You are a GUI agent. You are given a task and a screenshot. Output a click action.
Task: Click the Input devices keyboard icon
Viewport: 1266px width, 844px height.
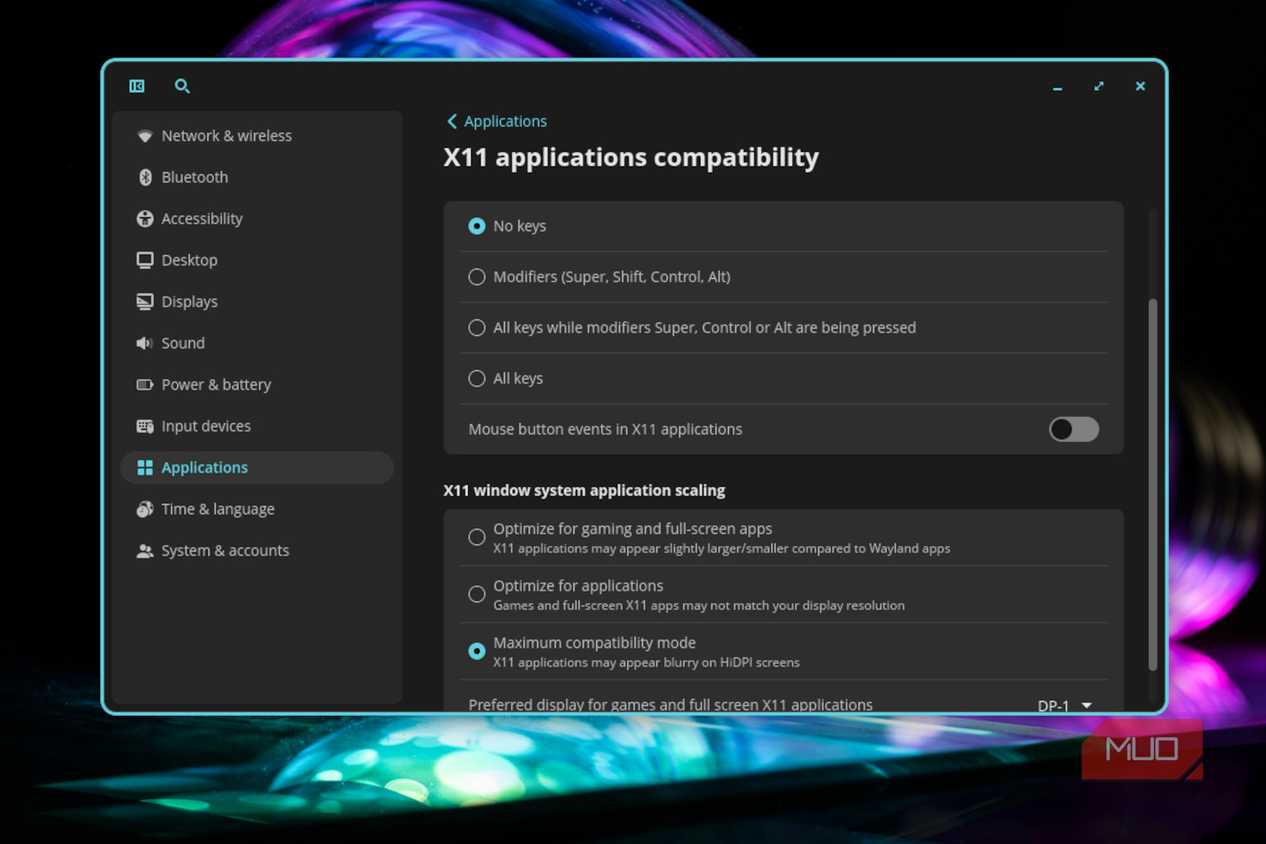click(145, 426)
